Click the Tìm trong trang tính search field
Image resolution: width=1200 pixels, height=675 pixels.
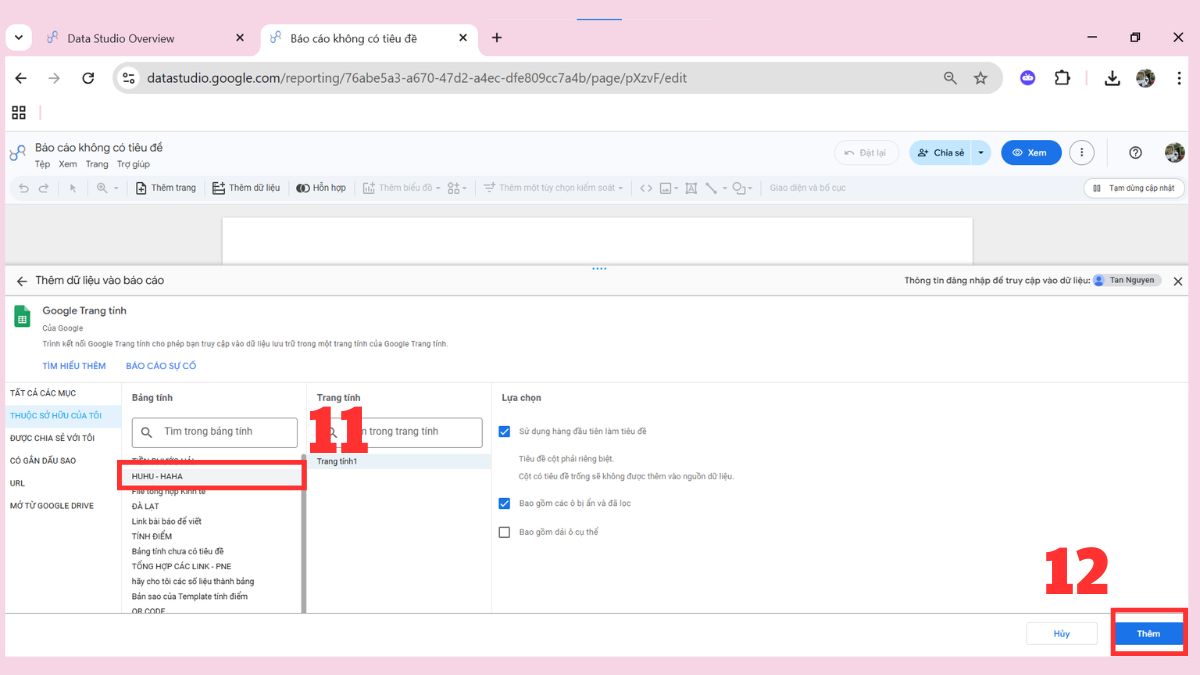(400, 432)
